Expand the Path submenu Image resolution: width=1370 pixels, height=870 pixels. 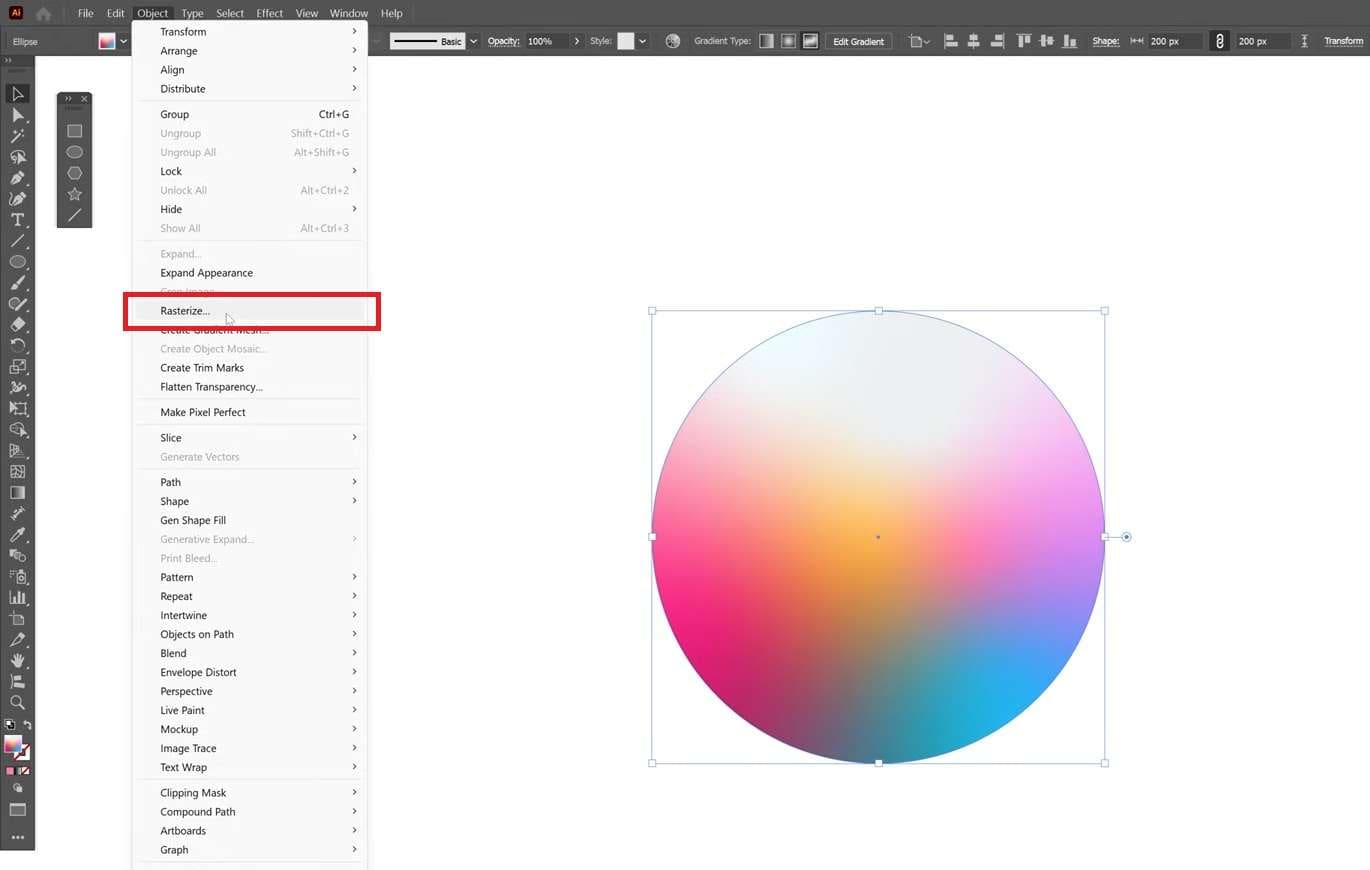tap(250, 482)
